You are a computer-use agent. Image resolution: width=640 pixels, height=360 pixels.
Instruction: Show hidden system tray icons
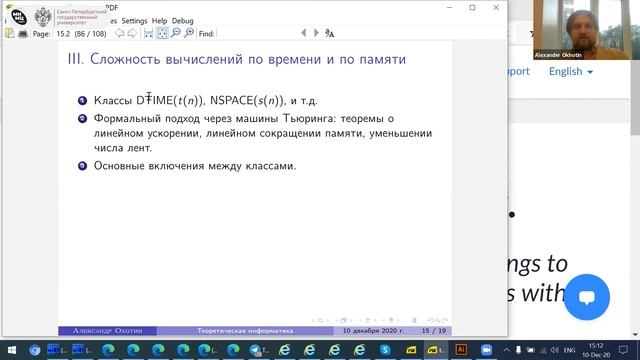506,350
